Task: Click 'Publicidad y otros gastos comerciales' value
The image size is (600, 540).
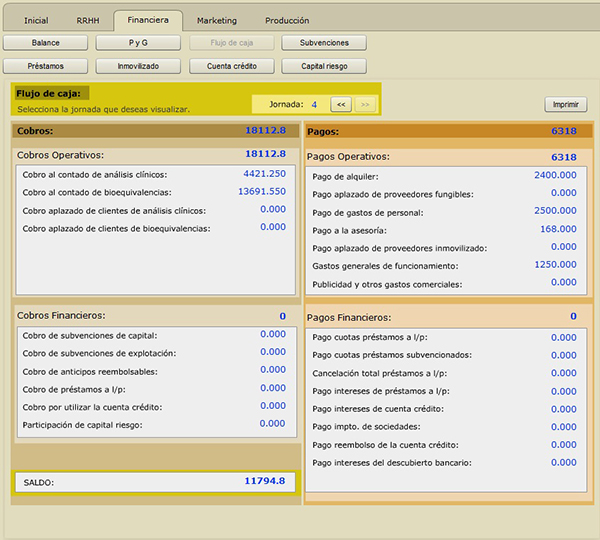Action: (564, 282)
